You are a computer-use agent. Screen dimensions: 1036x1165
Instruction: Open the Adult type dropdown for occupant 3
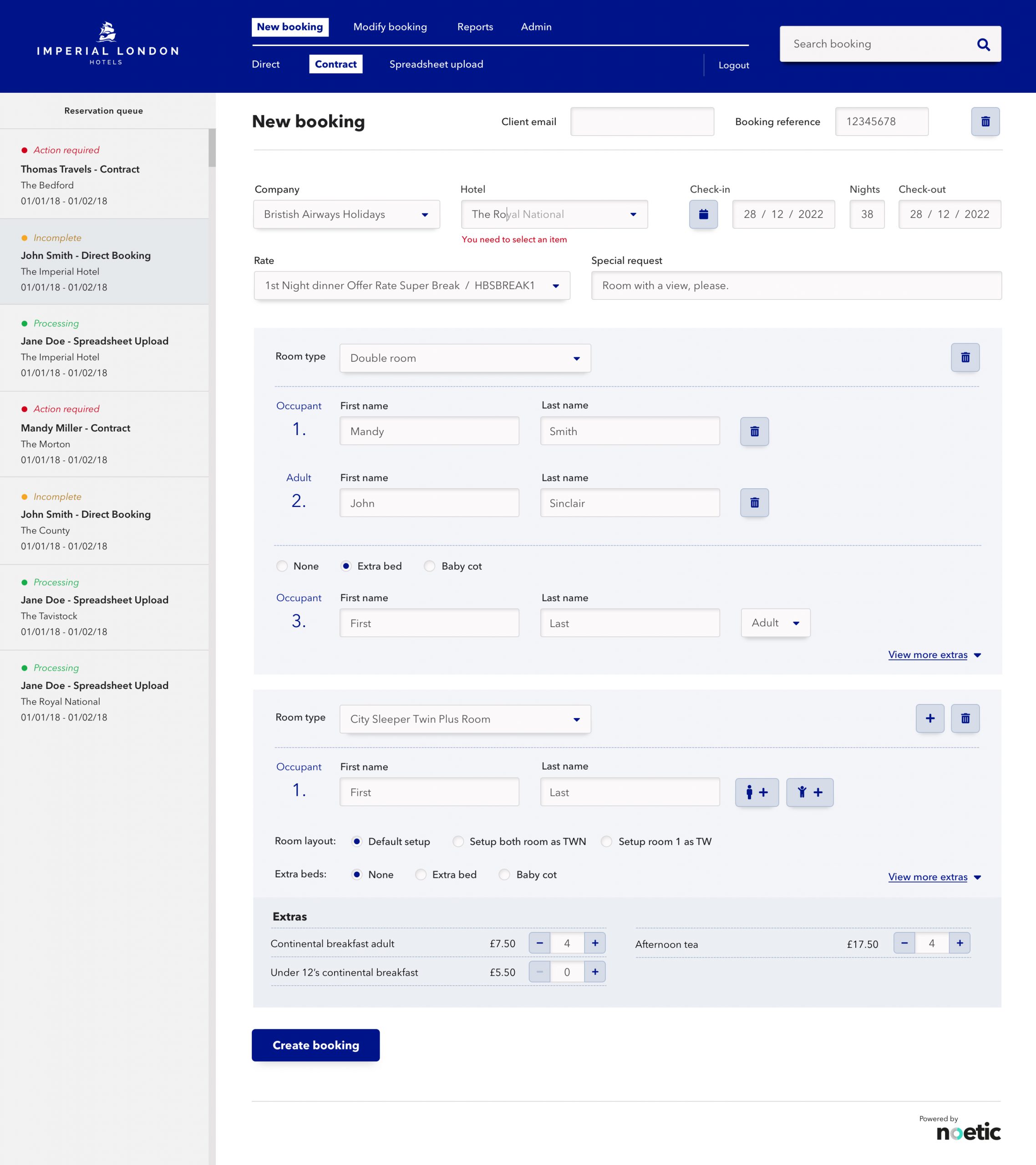coord(775,623)
